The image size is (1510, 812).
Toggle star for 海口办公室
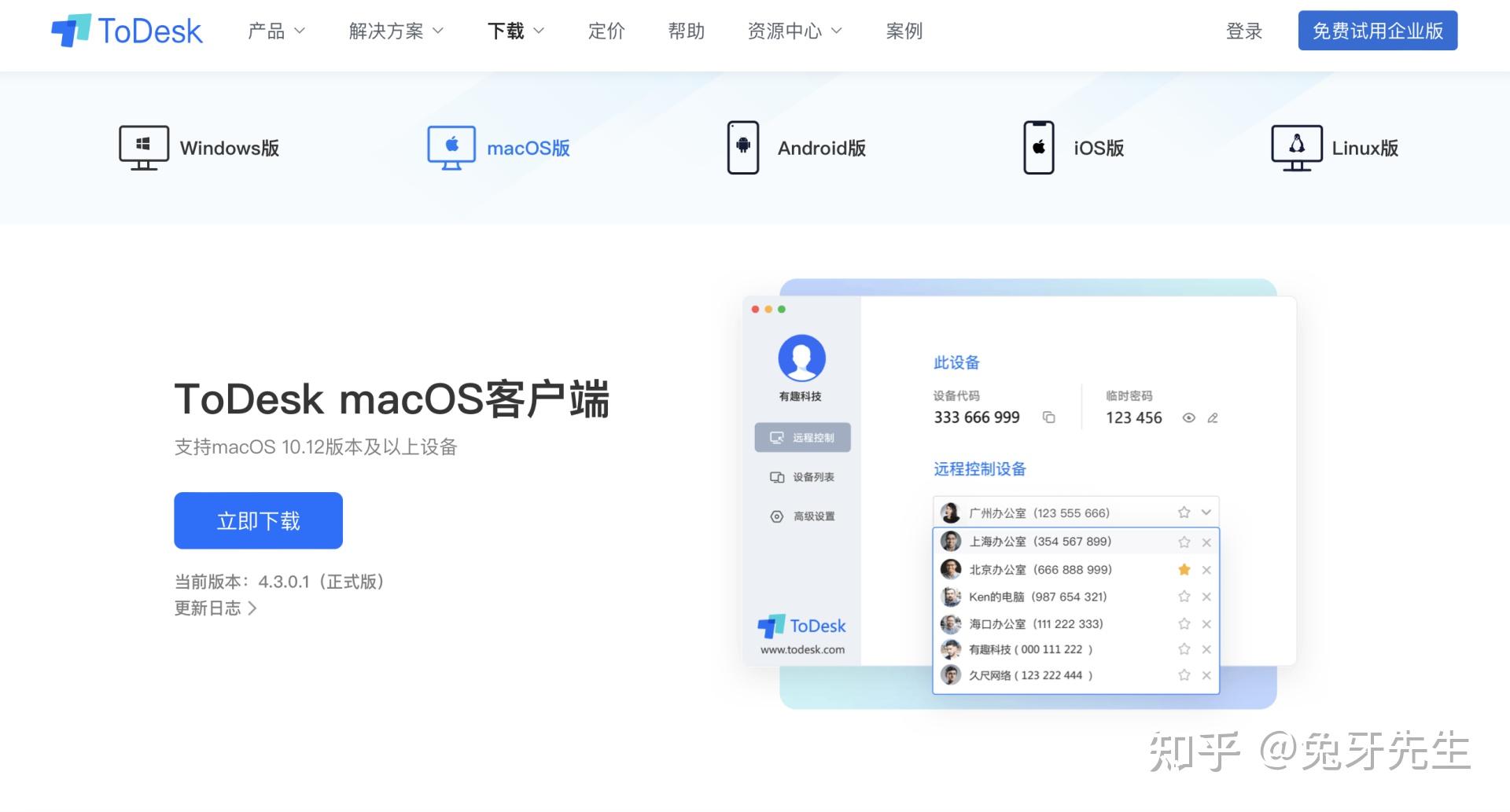[x=1184, y=624]
